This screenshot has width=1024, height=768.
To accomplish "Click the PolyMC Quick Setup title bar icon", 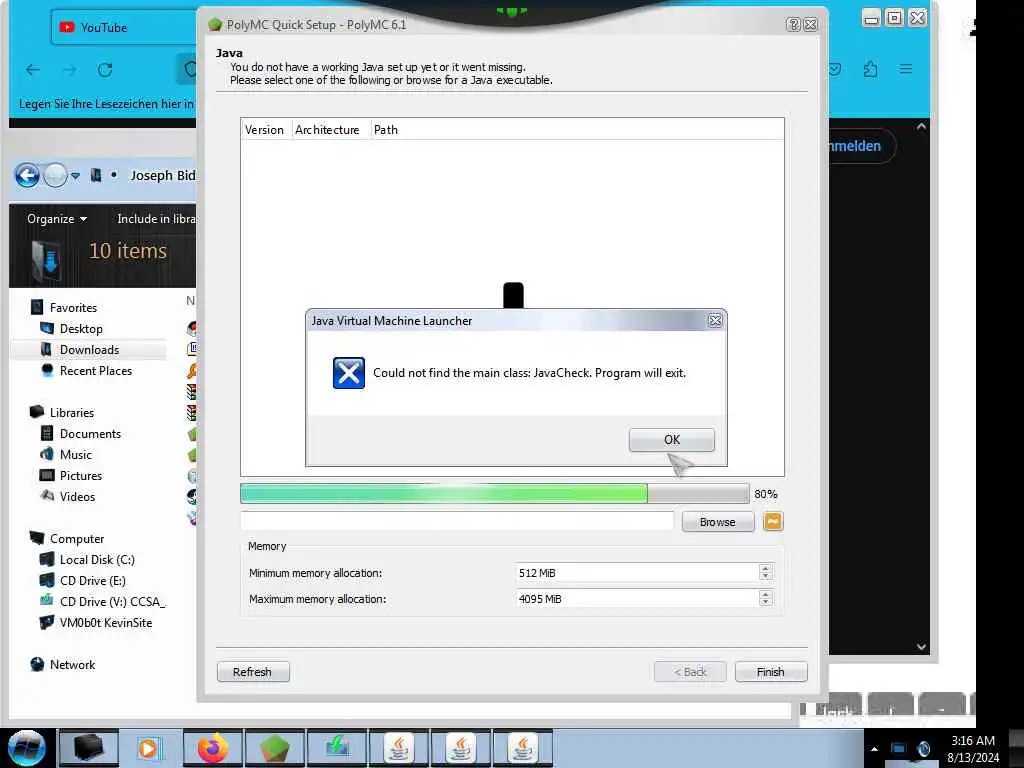I will click(x=215, y=25).
